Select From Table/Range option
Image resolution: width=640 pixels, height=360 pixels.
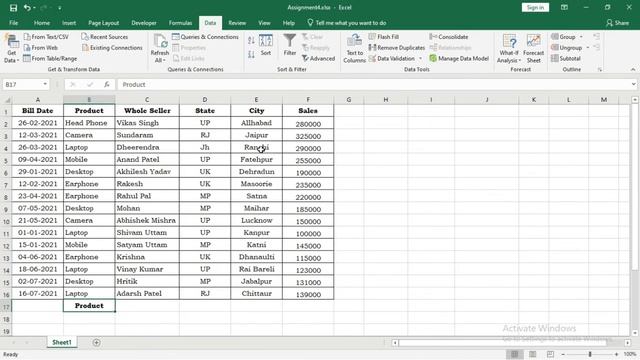coord(50,59)
